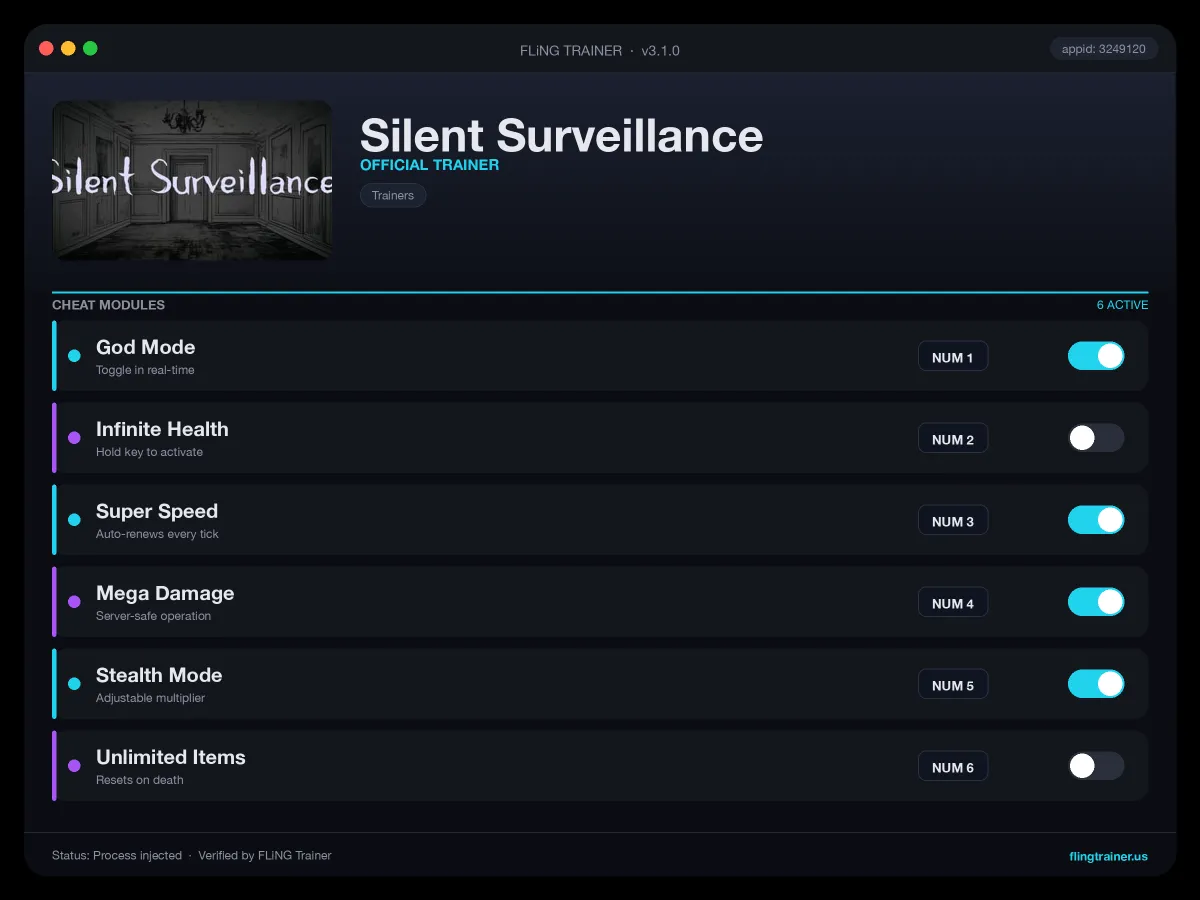Click the appid 3249120 badge
This screenshot has width=1200, height=900.
(x=1104, y=49)
